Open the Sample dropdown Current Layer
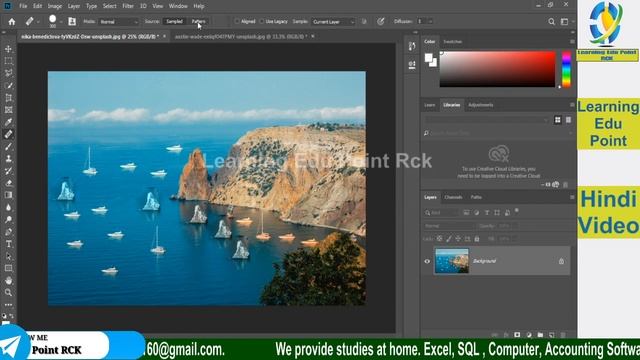 point(333,22)
